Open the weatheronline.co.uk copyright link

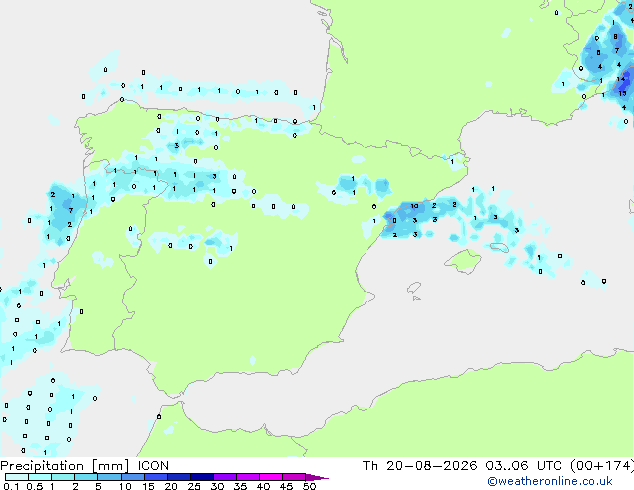(550, 481)
